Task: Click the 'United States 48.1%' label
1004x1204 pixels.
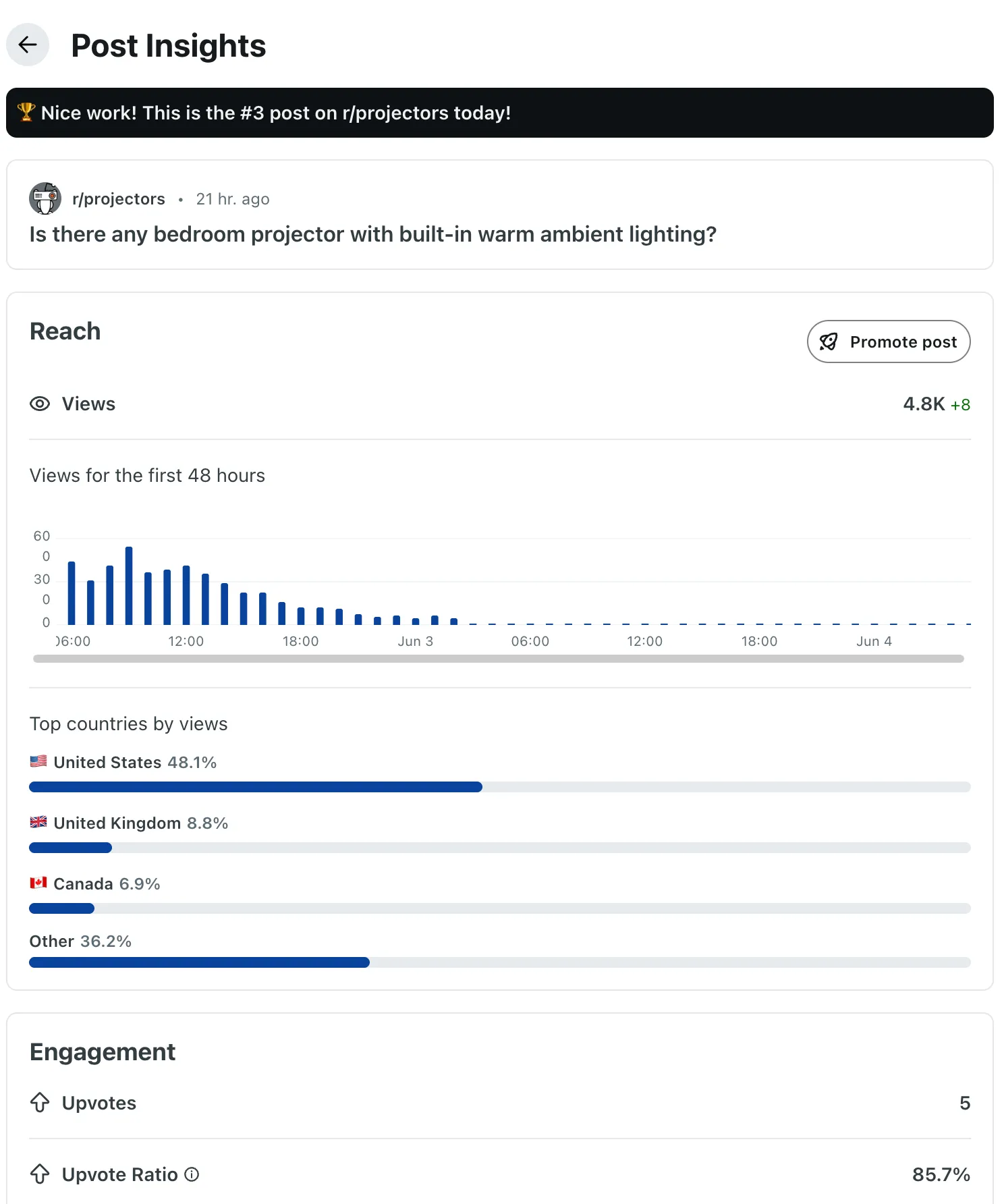Action: tap(135, 763)
